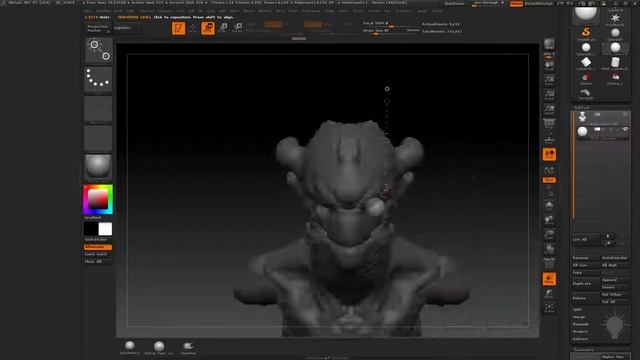Toggle the orange Local symmetry button

549,154
